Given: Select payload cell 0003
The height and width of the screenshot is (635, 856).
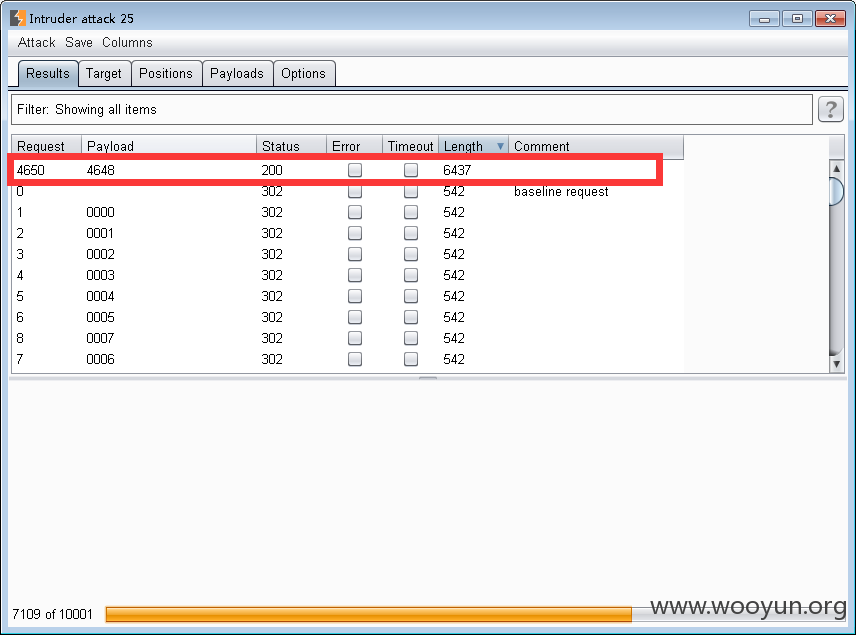Looking at the screenshot, I should (100, 275).
